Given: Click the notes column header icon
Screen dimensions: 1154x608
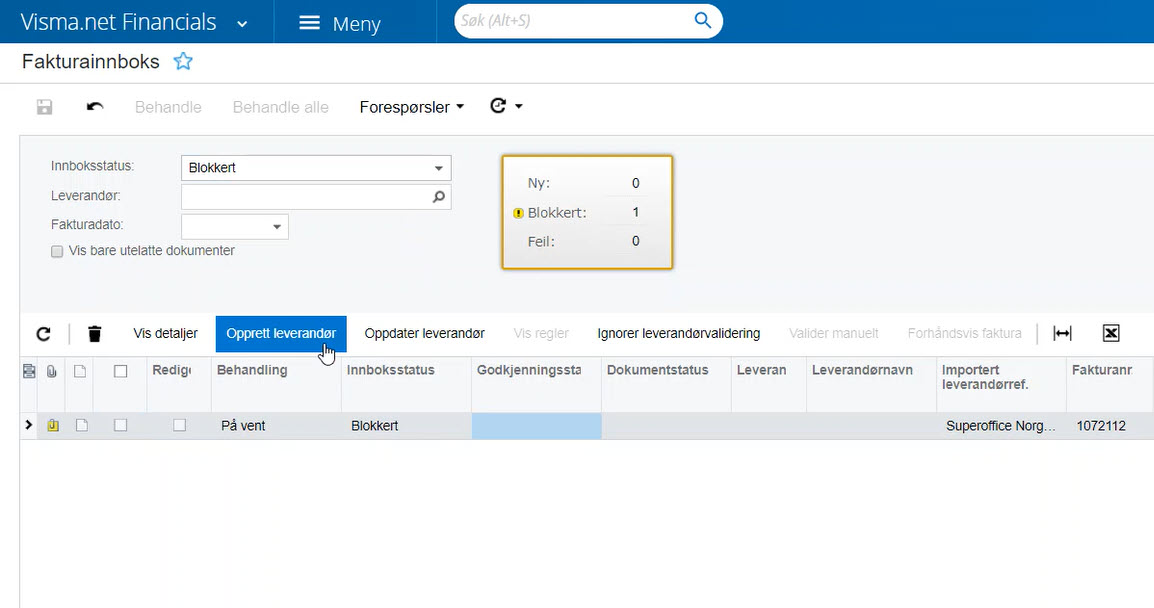Looking at the screenshot, I should tap(29, 371).
